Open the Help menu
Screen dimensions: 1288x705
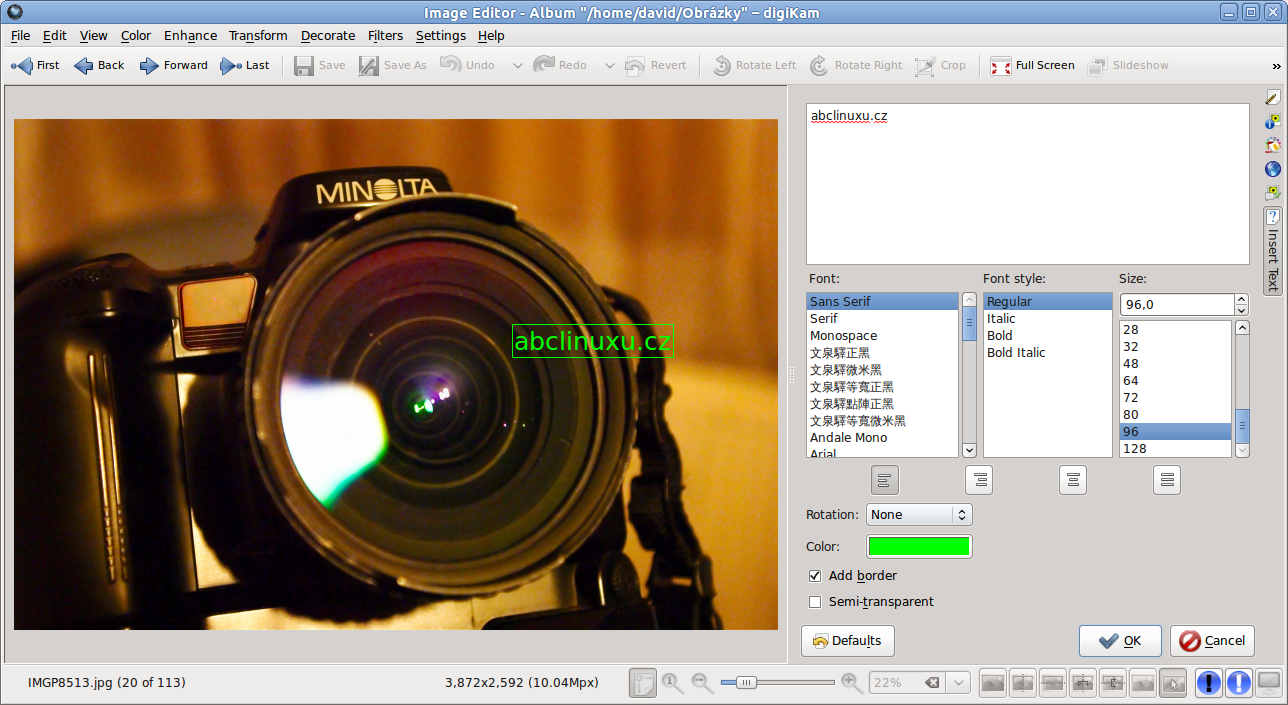pos(491,35)
